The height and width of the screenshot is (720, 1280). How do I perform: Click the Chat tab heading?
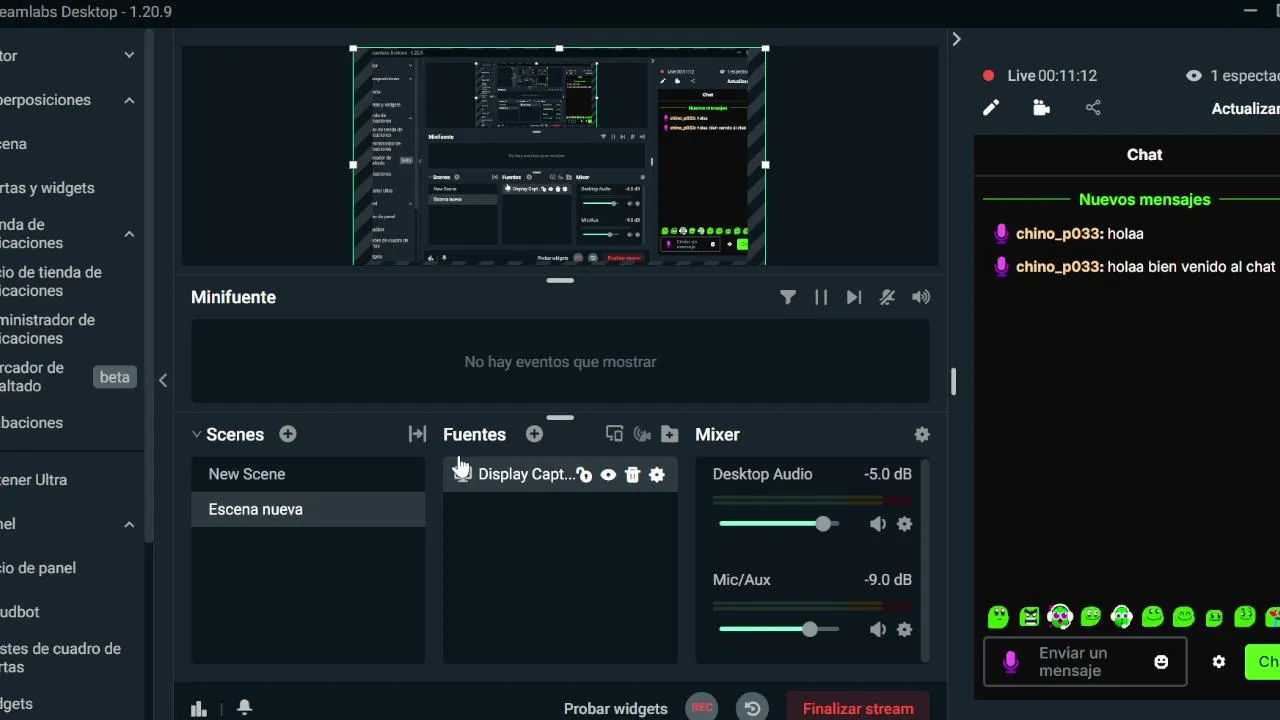(x=1144, y=155)
